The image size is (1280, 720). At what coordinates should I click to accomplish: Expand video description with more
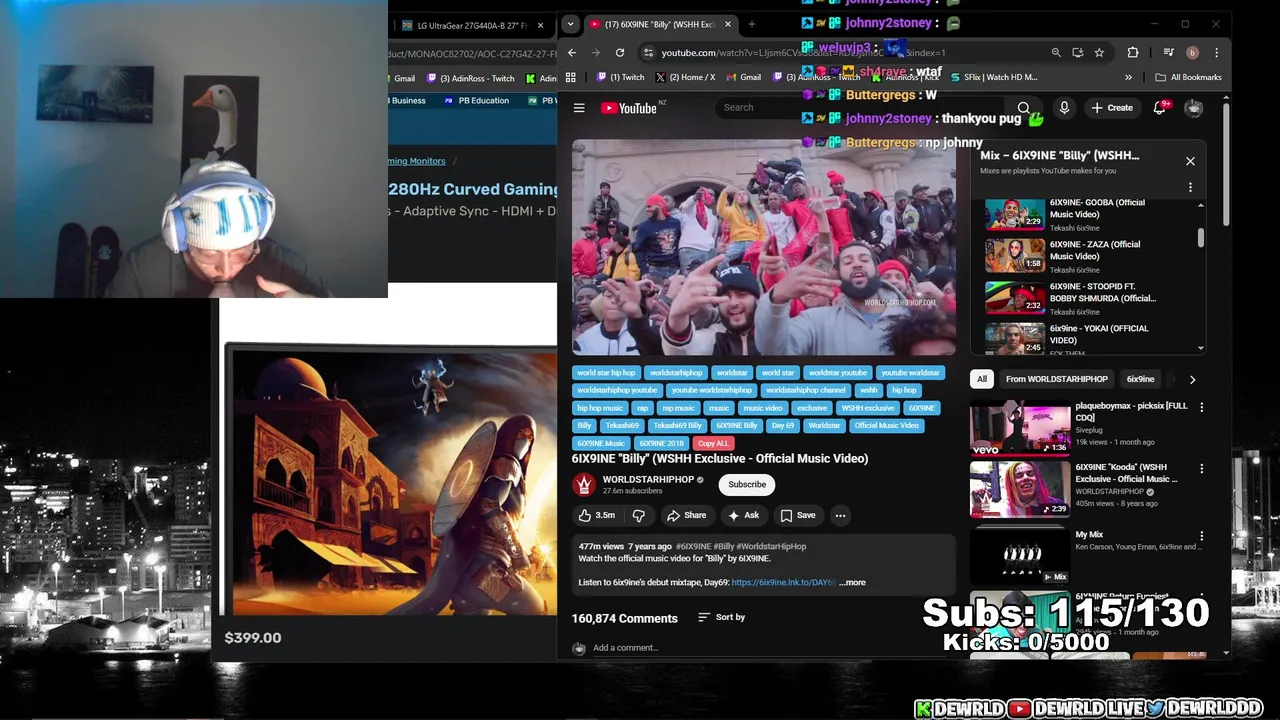pos(853,582)
